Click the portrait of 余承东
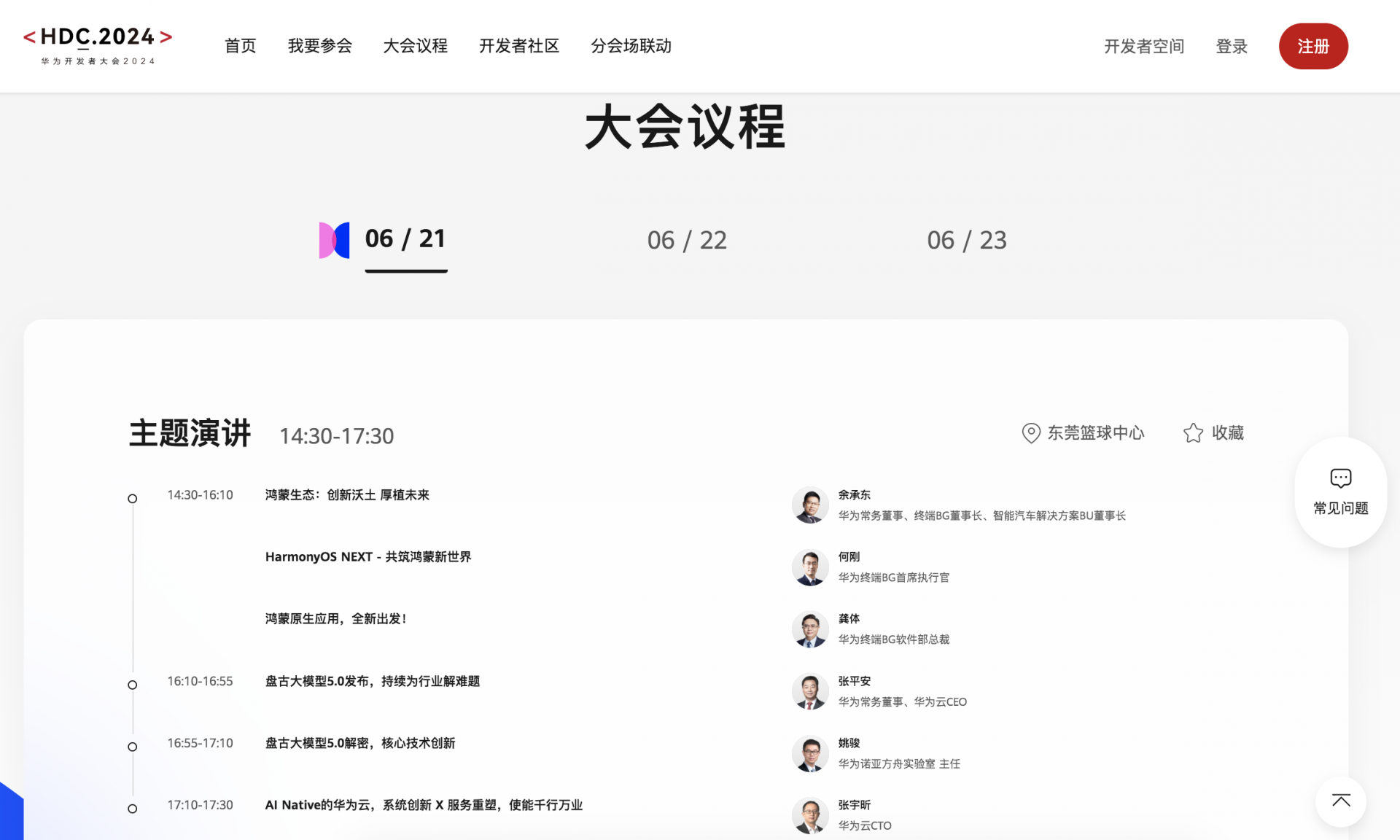 coord(810,505)
